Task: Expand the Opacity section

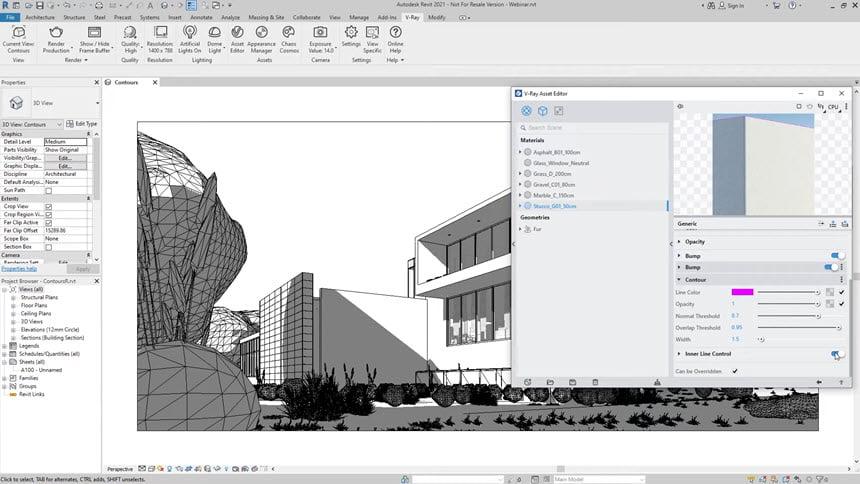Action: [679, 241]
